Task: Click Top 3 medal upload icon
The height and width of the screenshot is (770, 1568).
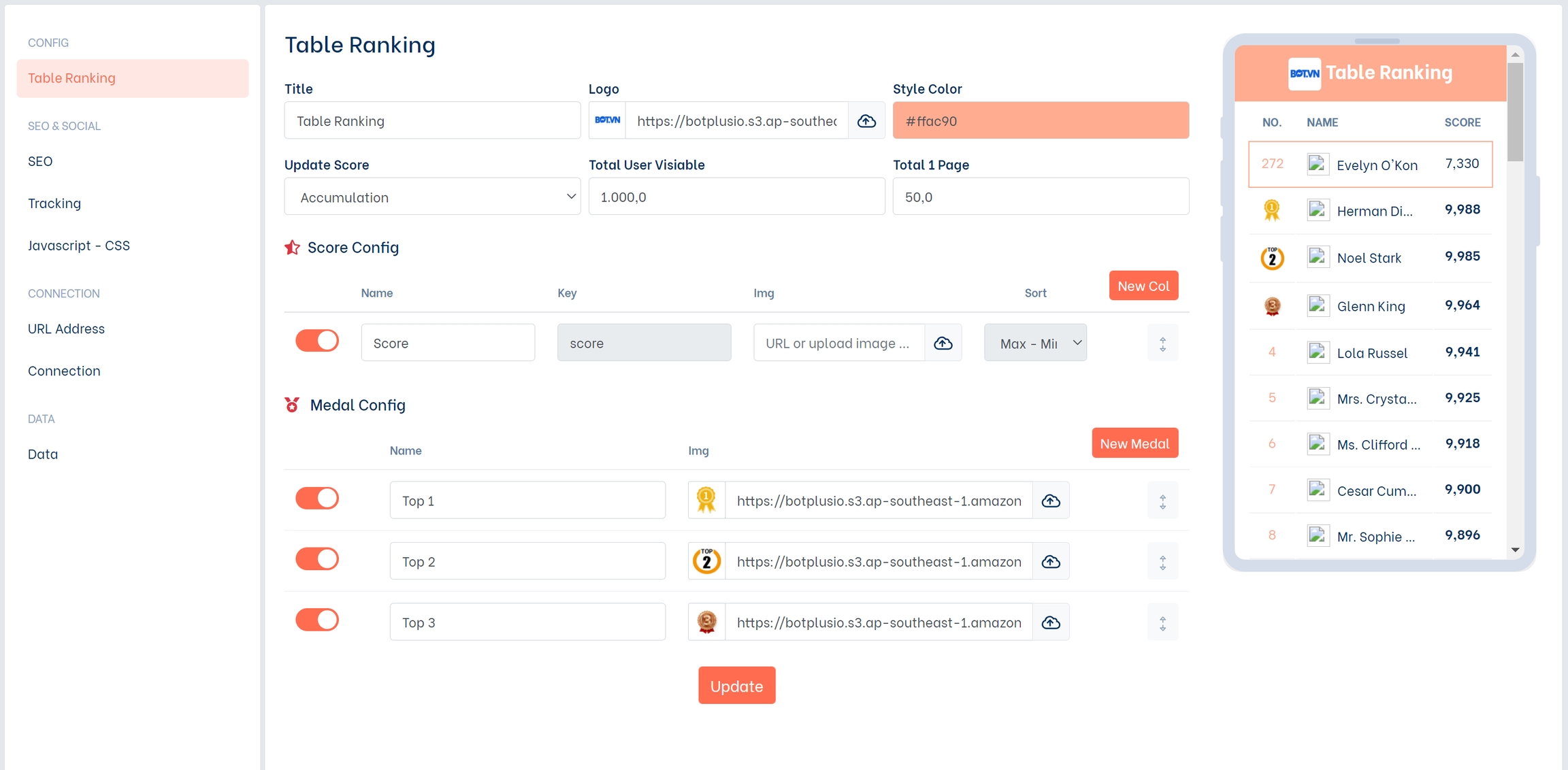Action: 1051,622
